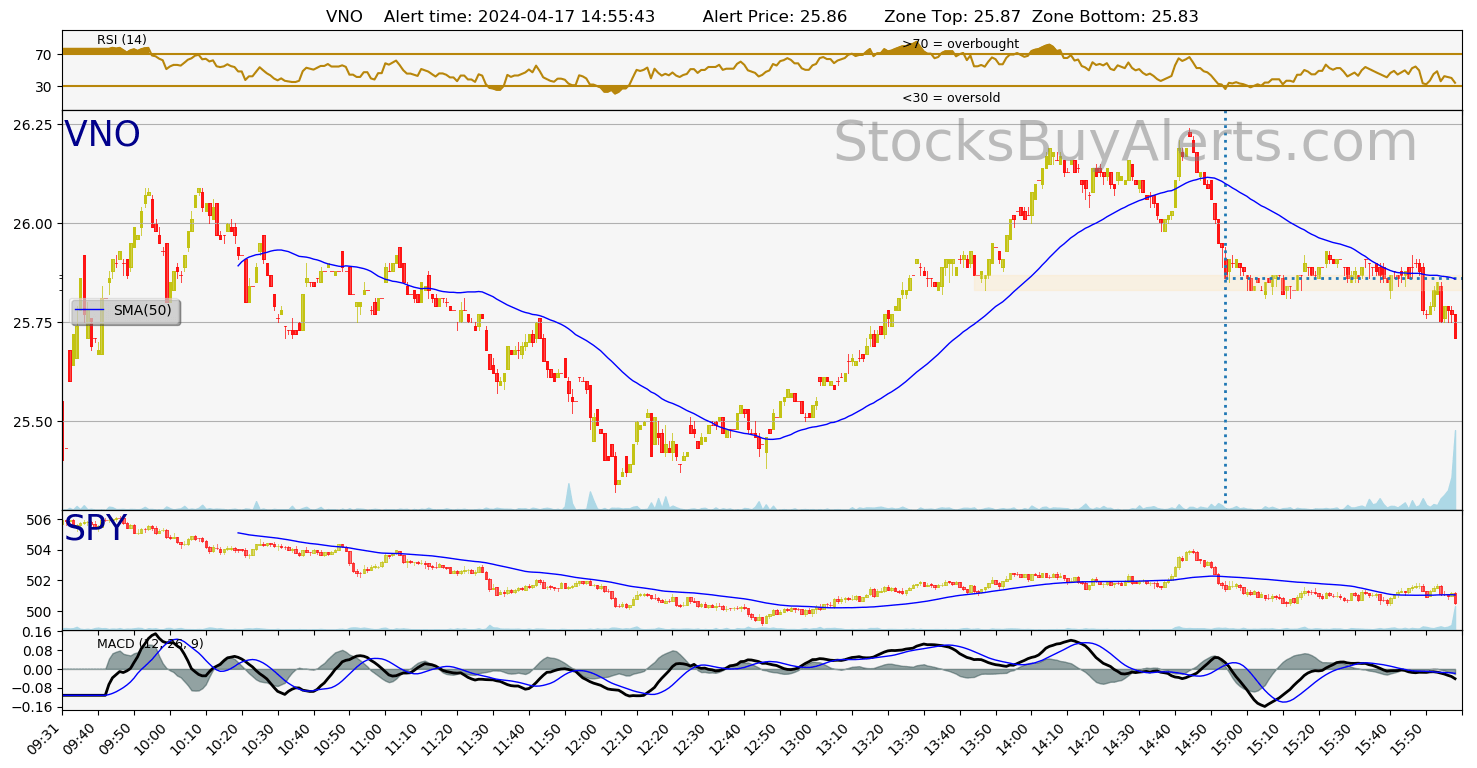Click the VNO ticker label
This screenshot has width=1477, height=768.
[102, 135]
